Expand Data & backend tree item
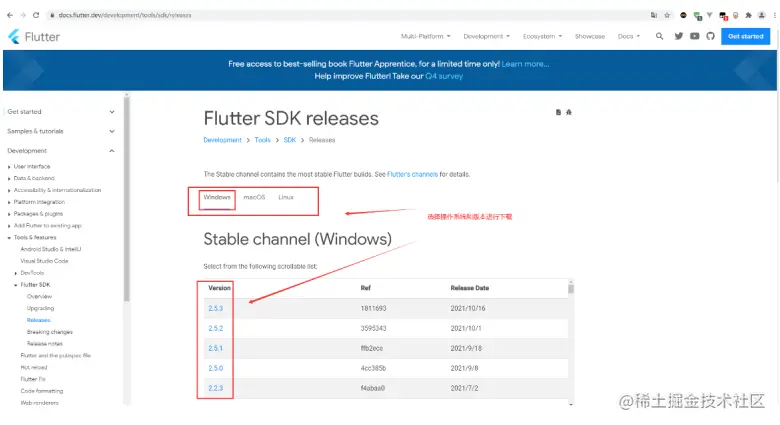Image resolution: width=780 pixels, height=425 pixels. click(x=32, y=178)
